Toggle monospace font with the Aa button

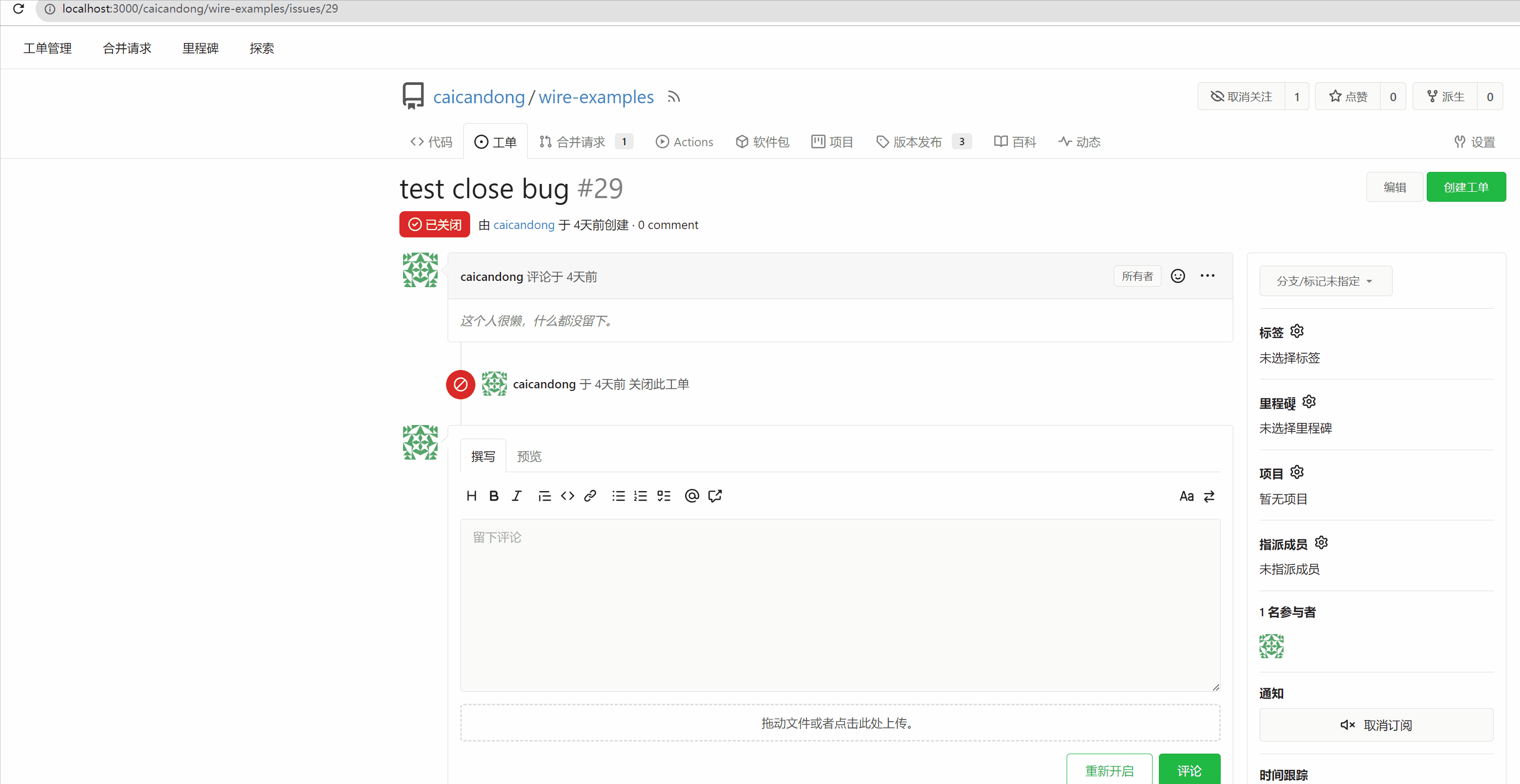point(1187,496)
